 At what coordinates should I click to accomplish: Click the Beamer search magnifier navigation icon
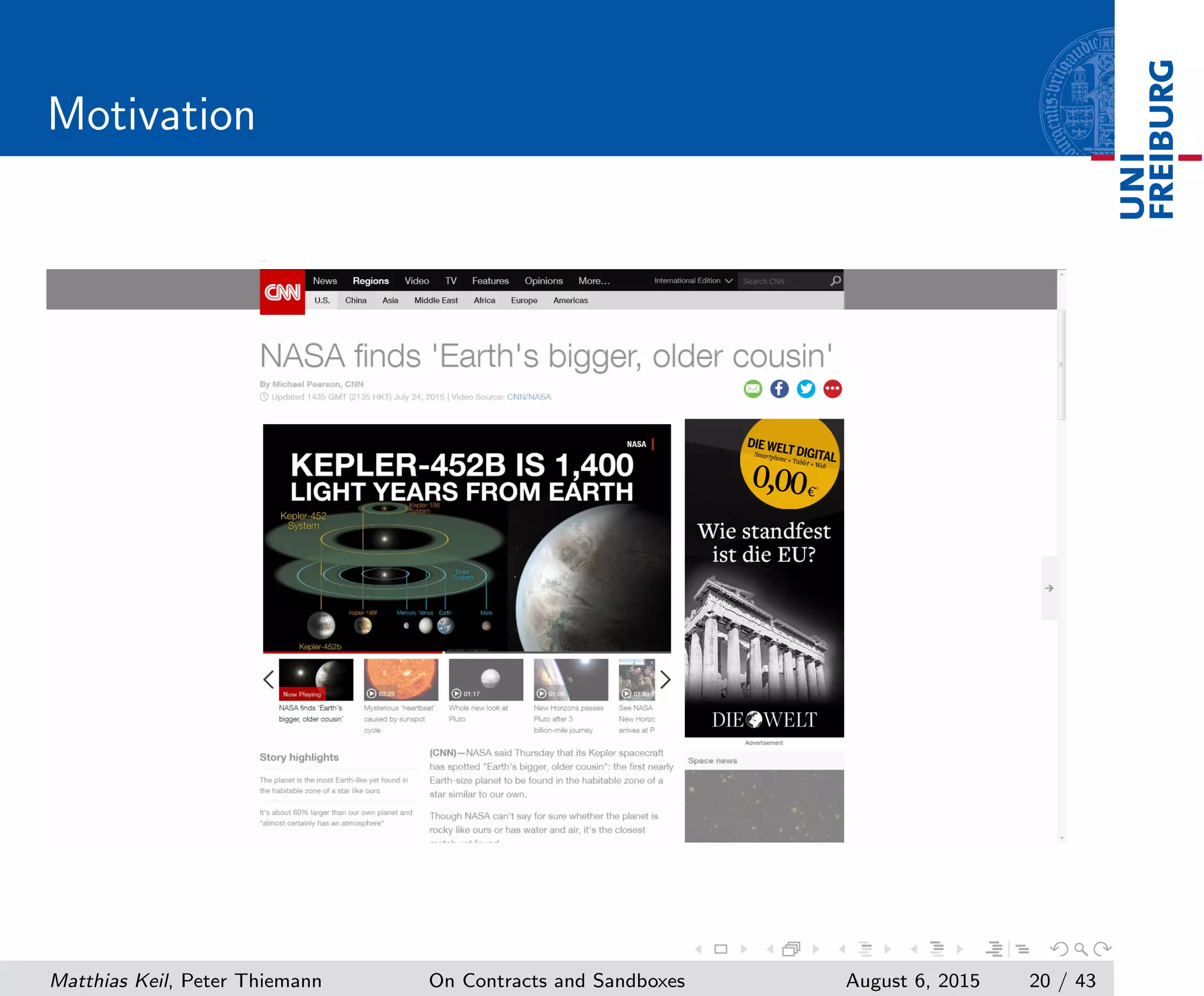(1081, 949)
